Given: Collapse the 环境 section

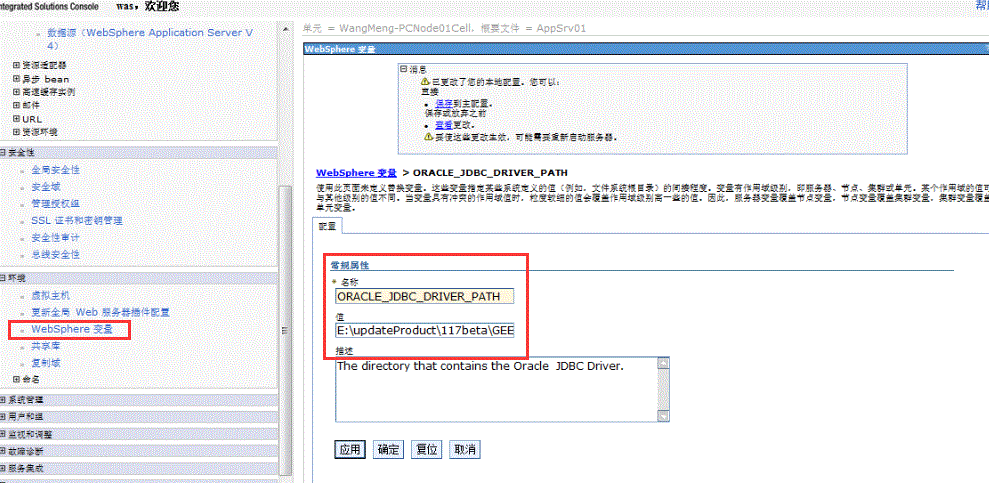Looking at the screenshot, I should point(4,278).
